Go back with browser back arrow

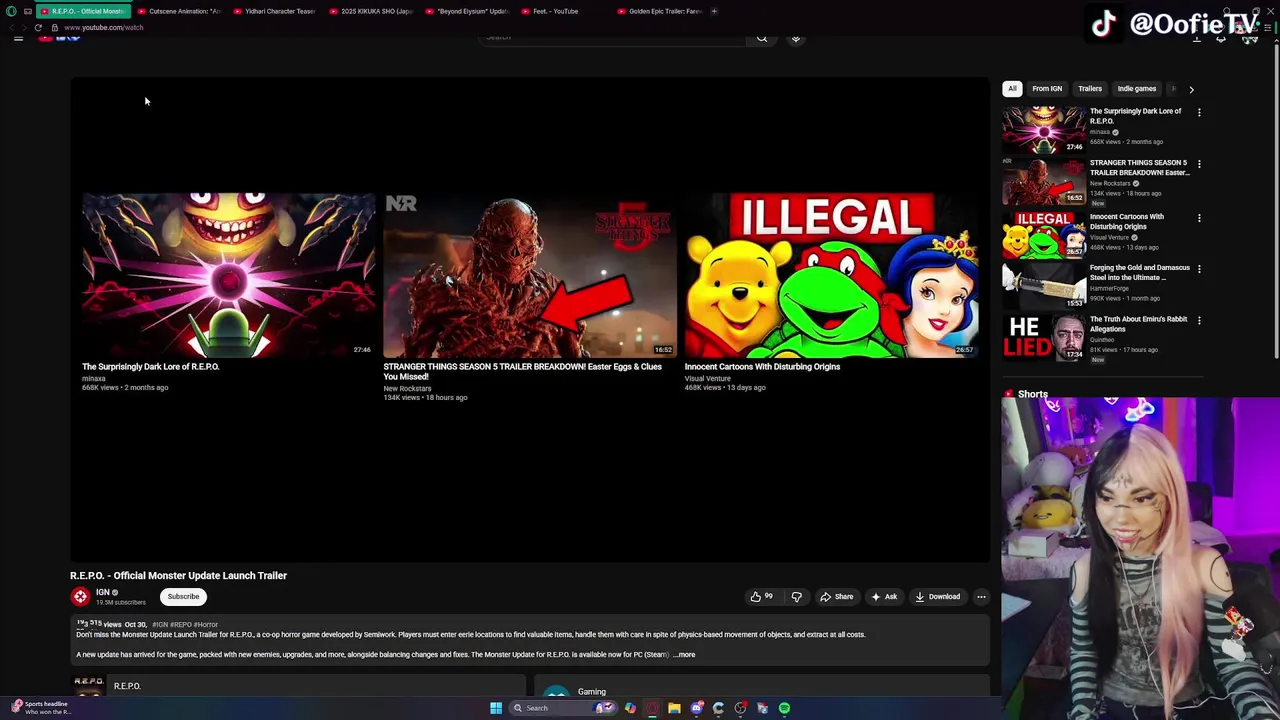12,27
